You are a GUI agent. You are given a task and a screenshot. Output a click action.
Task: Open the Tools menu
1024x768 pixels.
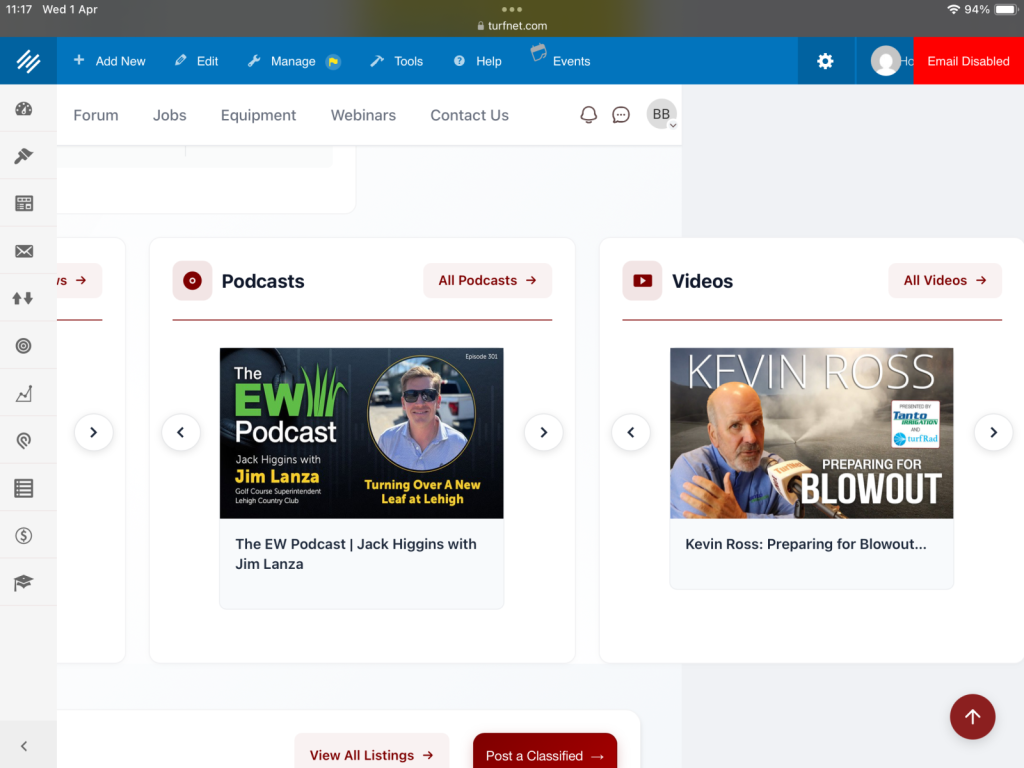coord(396,61)
